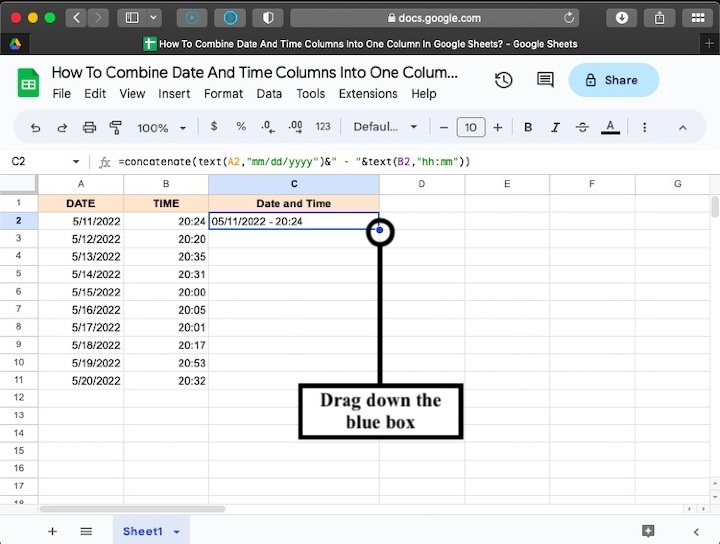Open the Safari downloads icon

point(621,18)
